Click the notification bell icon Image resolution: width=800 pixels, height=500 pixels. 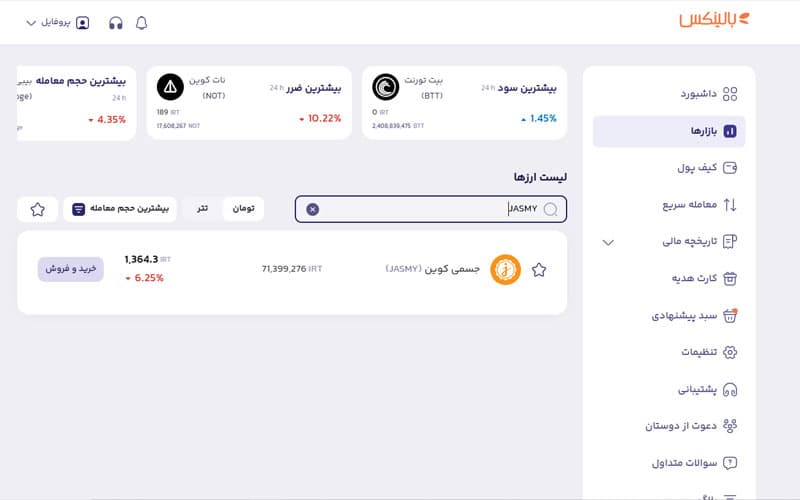pyautogui.click(x=141, y=22)
